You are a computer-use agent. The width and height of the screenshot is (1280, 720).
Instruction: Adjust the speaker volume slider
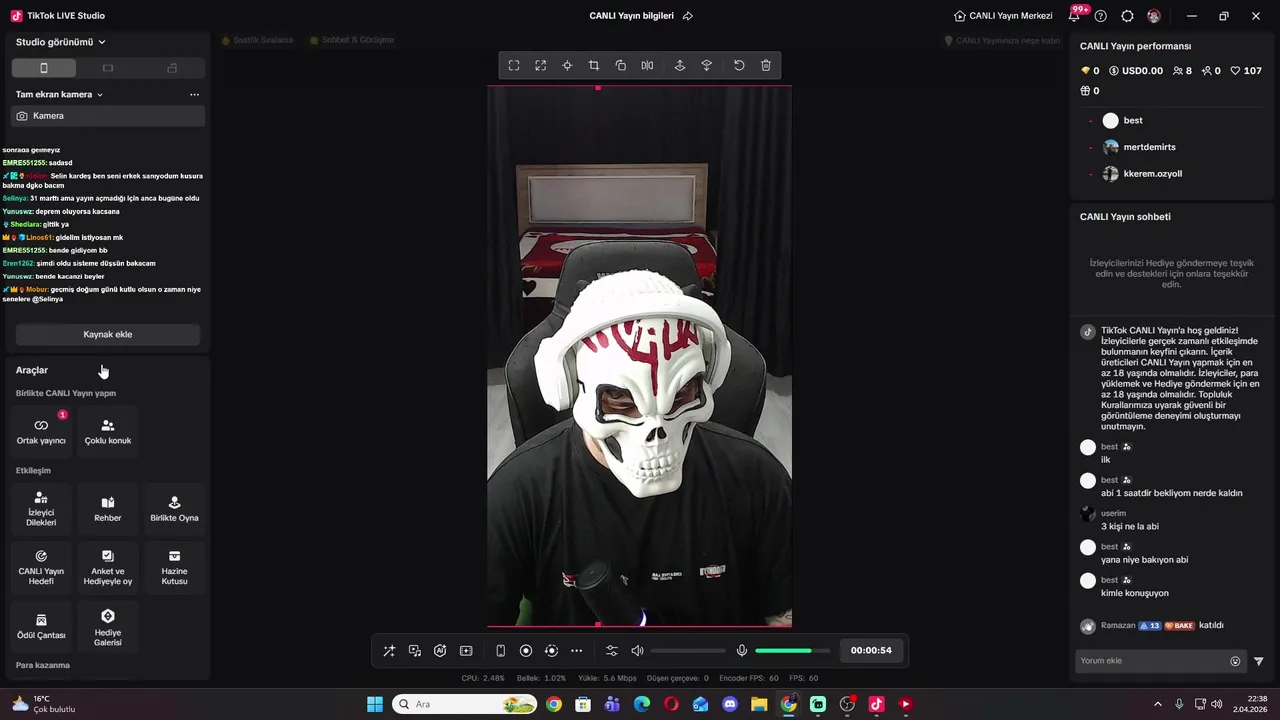[x=688, y=651]
